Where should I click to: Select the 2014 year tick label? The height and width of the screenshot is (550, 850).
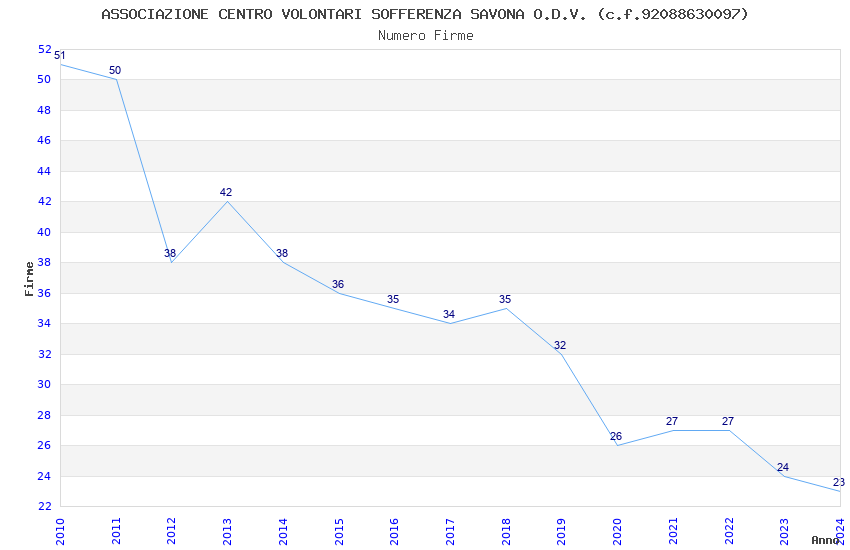pyautogui.click(x=283, y=532)
